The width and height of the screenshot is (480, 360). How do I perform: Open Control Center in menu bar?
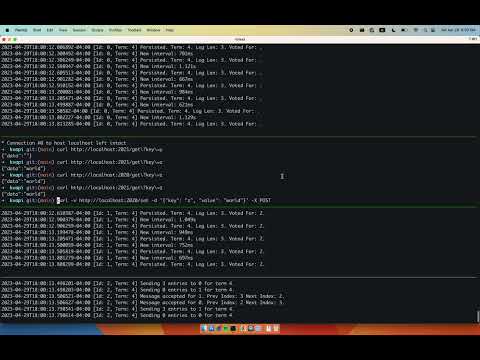(433, 30)
